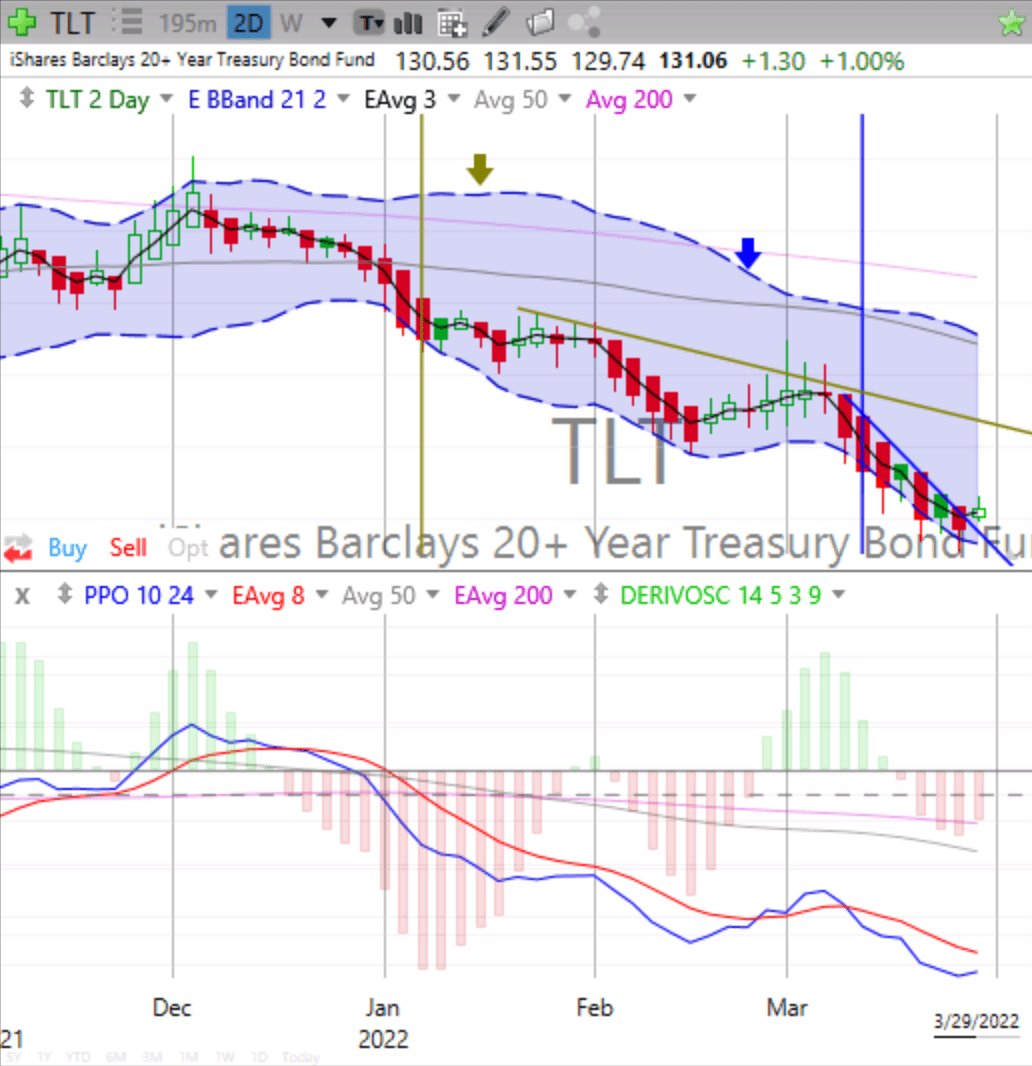Screen dimensions: 1032x1066
Task: Toggle the 2D timeframe button
Action: (x=247, y=22)
